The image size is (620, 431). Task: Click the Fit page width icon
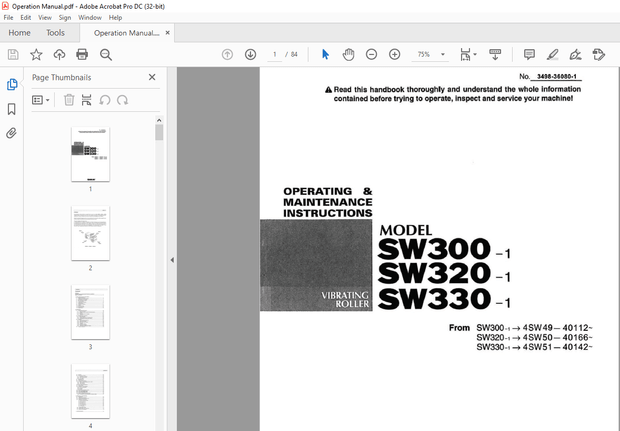click(465, 55)
